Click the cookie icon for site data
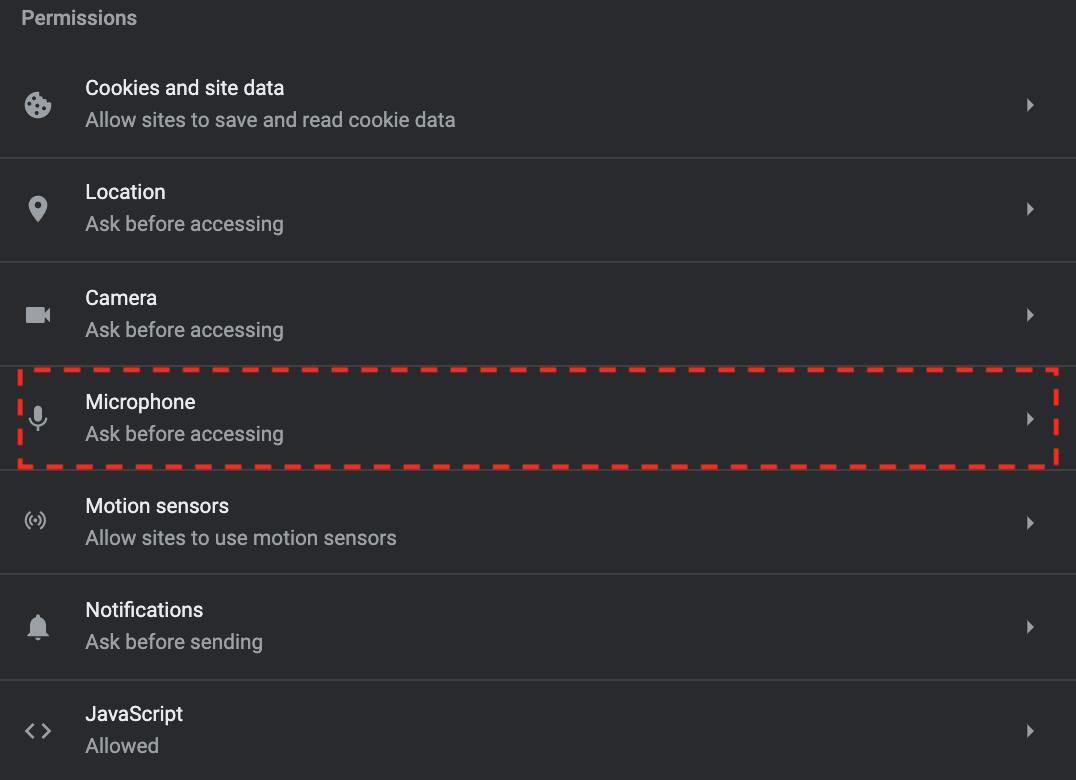 38,105
